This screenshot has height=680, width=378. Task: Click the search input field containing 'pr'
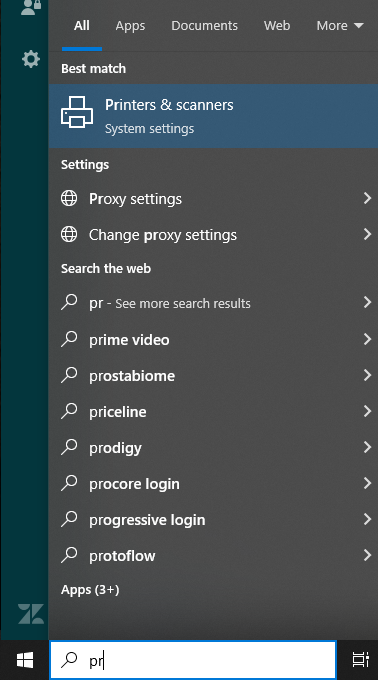point(193,660)
